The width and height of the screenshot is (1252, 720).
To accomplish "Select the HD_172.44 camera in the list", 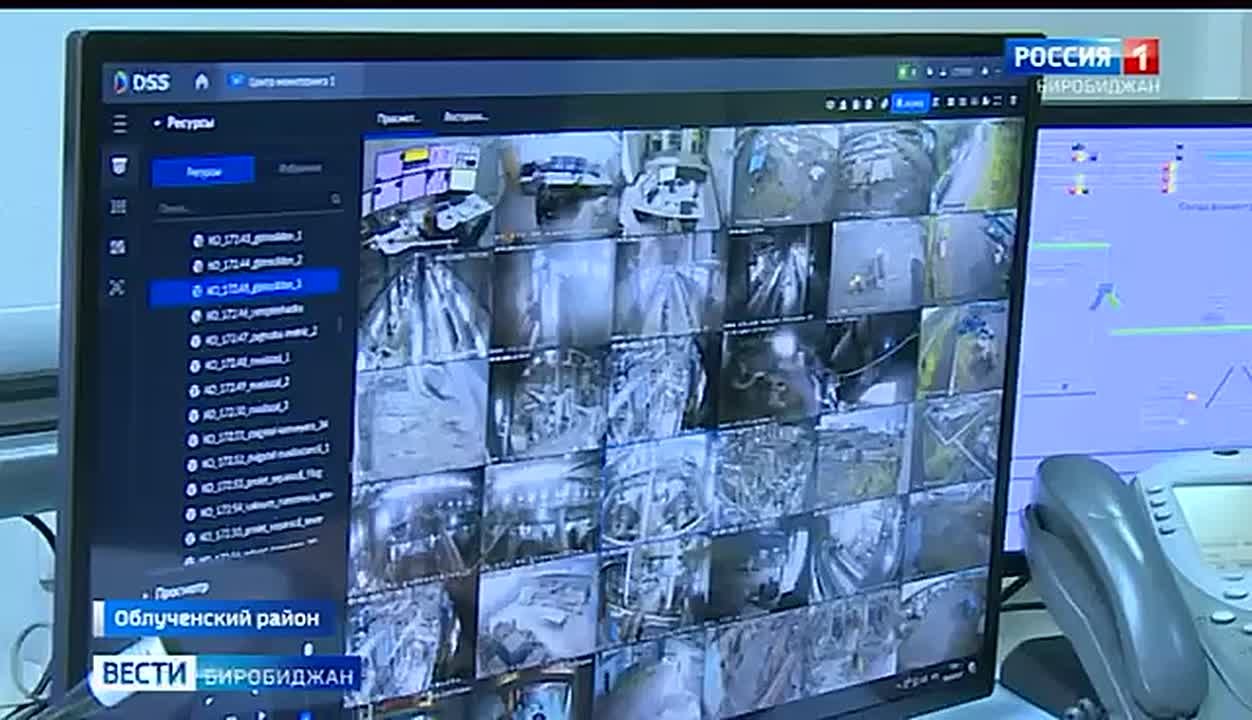I will click(246, 264).
